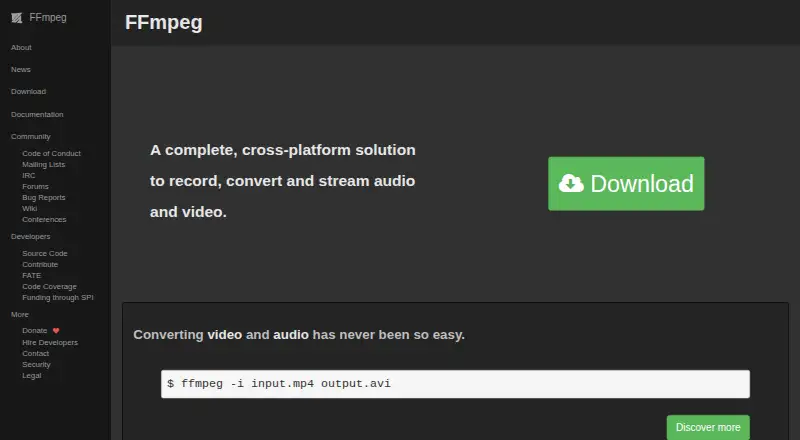Image resolution: width=800 pixels, height=440 pixels.
Task: Visit the Mailing Lists page
Action: 44,164
